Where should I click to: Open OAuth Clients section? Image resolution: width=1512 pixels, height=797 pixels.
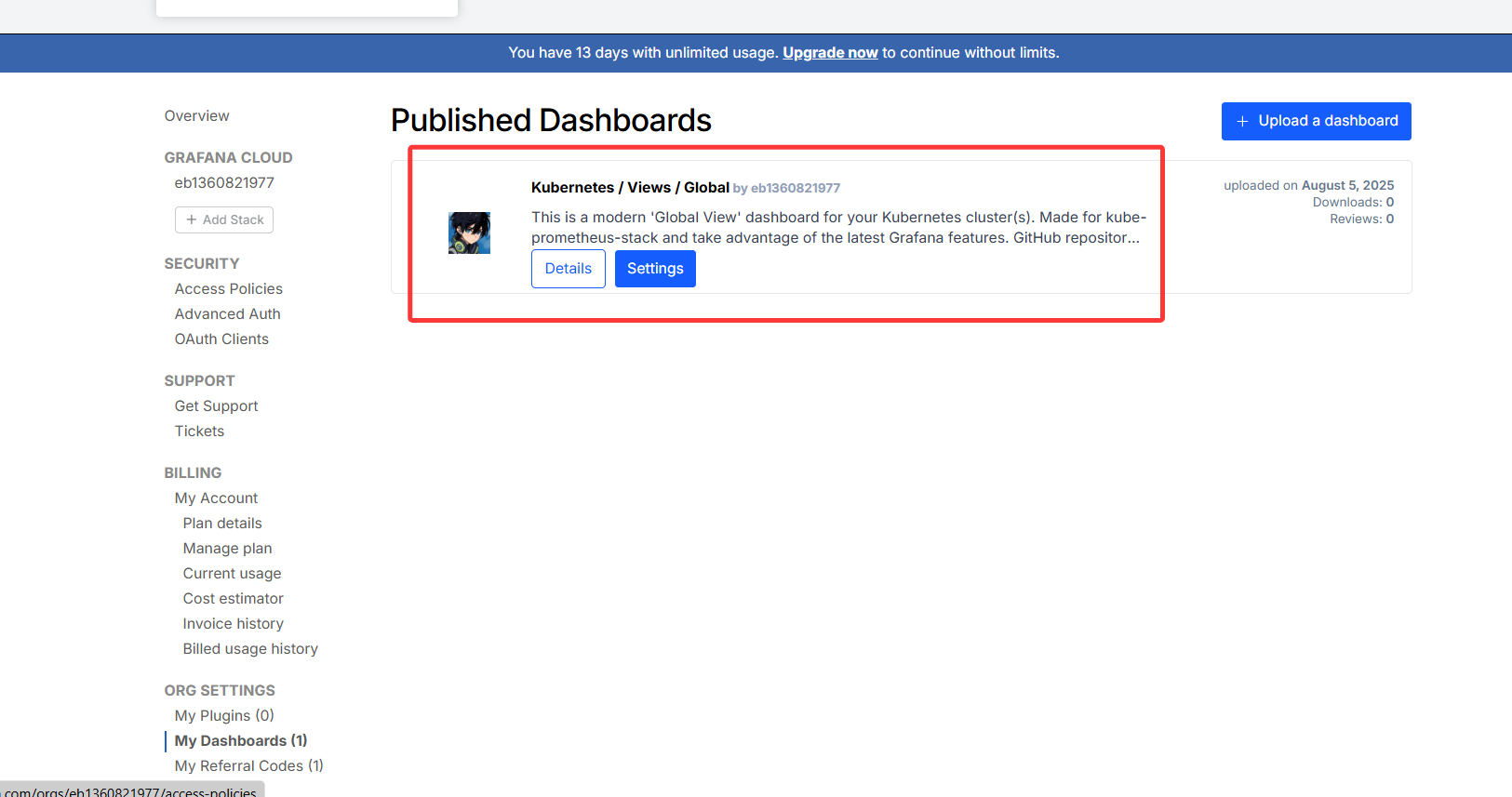point(221,339)
